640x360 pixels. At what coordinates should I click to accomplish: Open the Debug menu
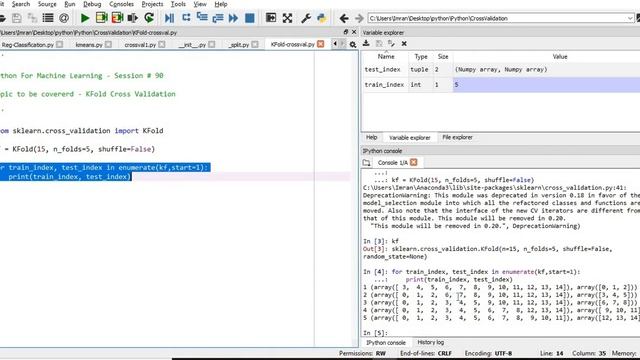[92, 4]
